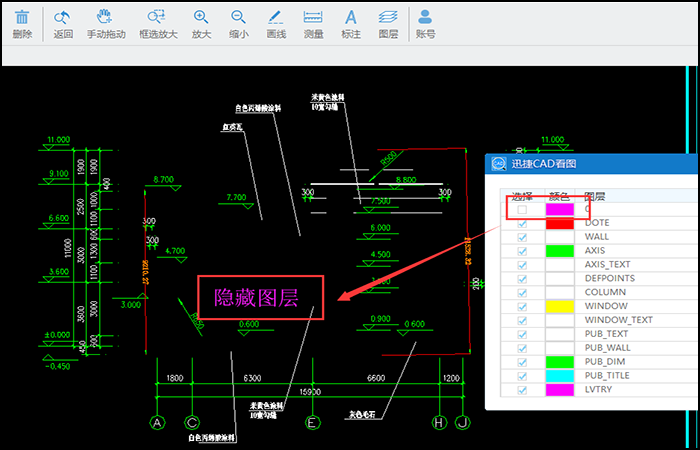Image resolution: width=700 pixels, height=450 pixels.
Task: Select the PUB_TITLE layer name
Action: 607,375
